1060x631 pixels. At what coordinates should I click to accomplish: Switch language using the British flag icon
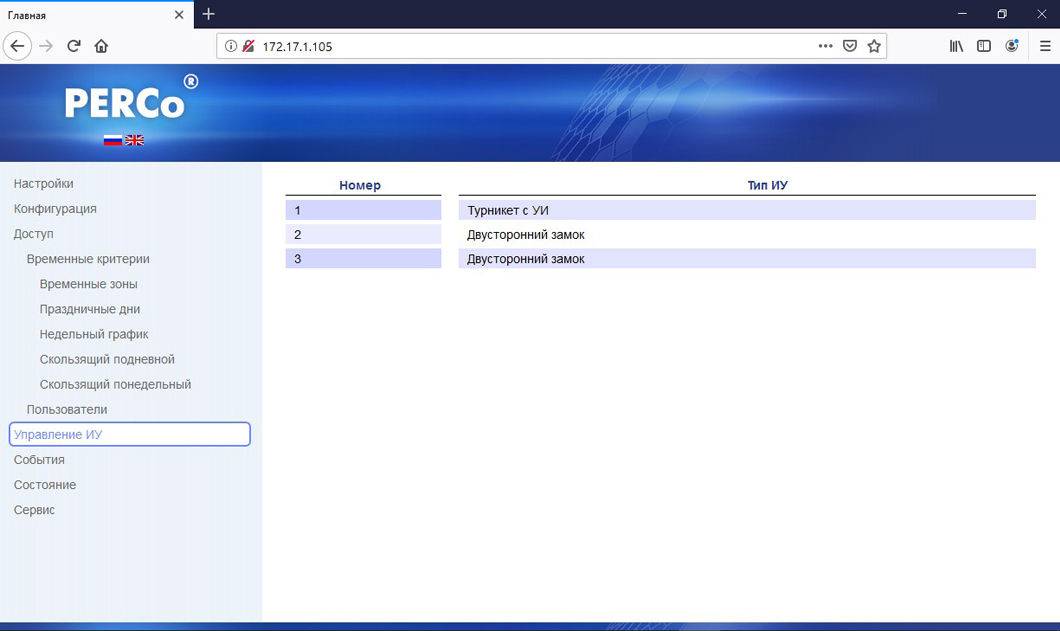pos(134,140)
